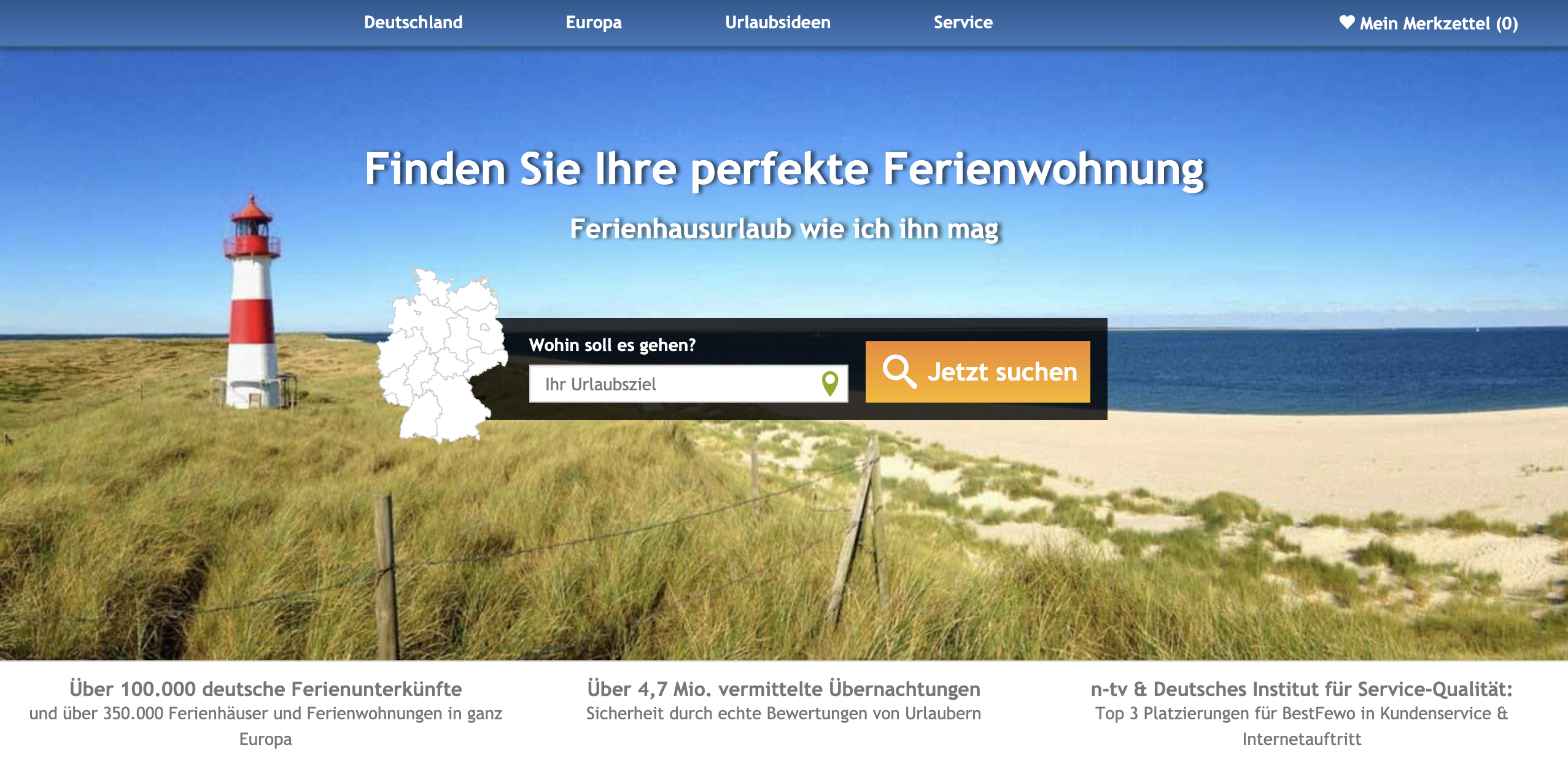This screenshot has height=777, width=1568.
Task: Click the heart icon beside Mein Merkzettel
Action: (1346, 23)
